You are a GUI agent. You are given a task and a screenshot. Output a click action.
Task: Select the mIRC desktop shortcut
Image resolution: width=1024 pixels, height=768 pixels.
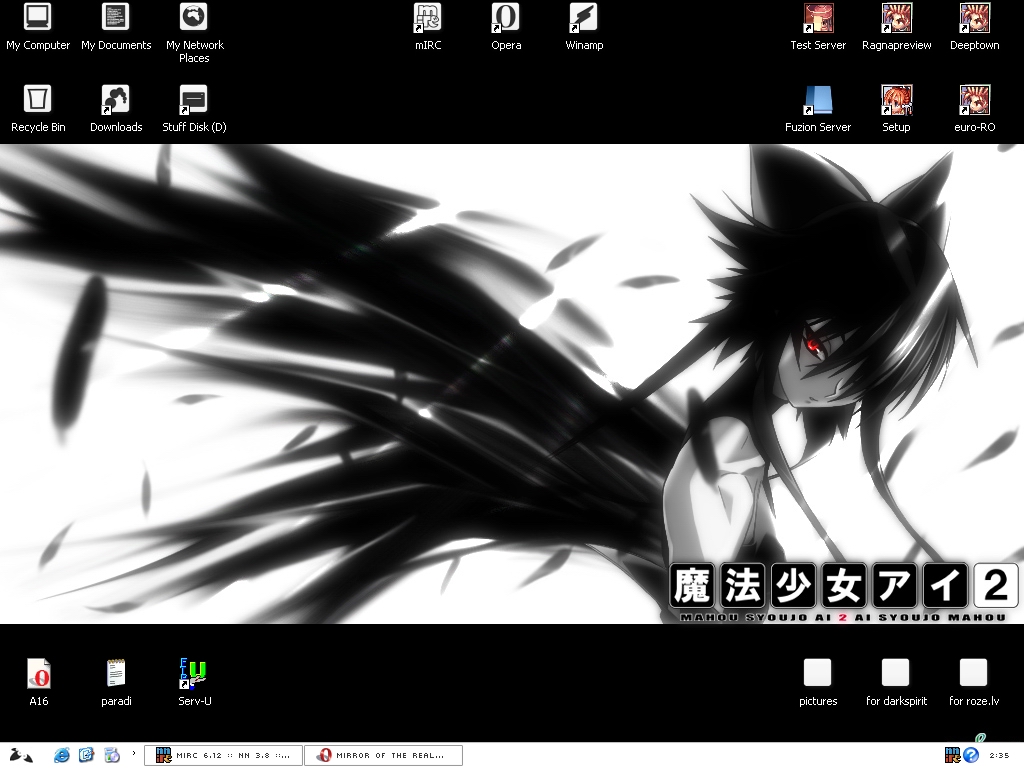click(428, 17)
